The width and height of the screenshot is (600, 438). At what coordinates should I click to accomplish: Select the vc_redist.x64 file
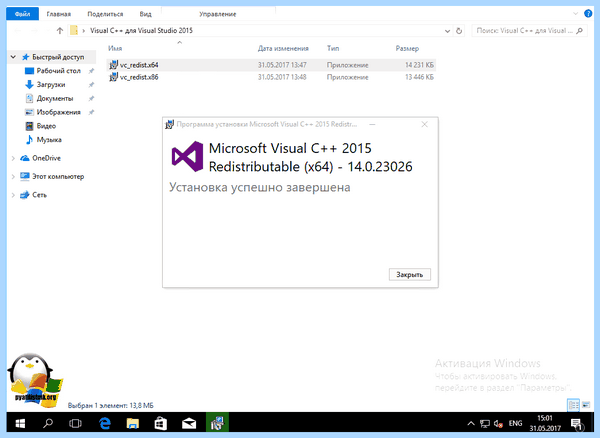click(271, 65)
